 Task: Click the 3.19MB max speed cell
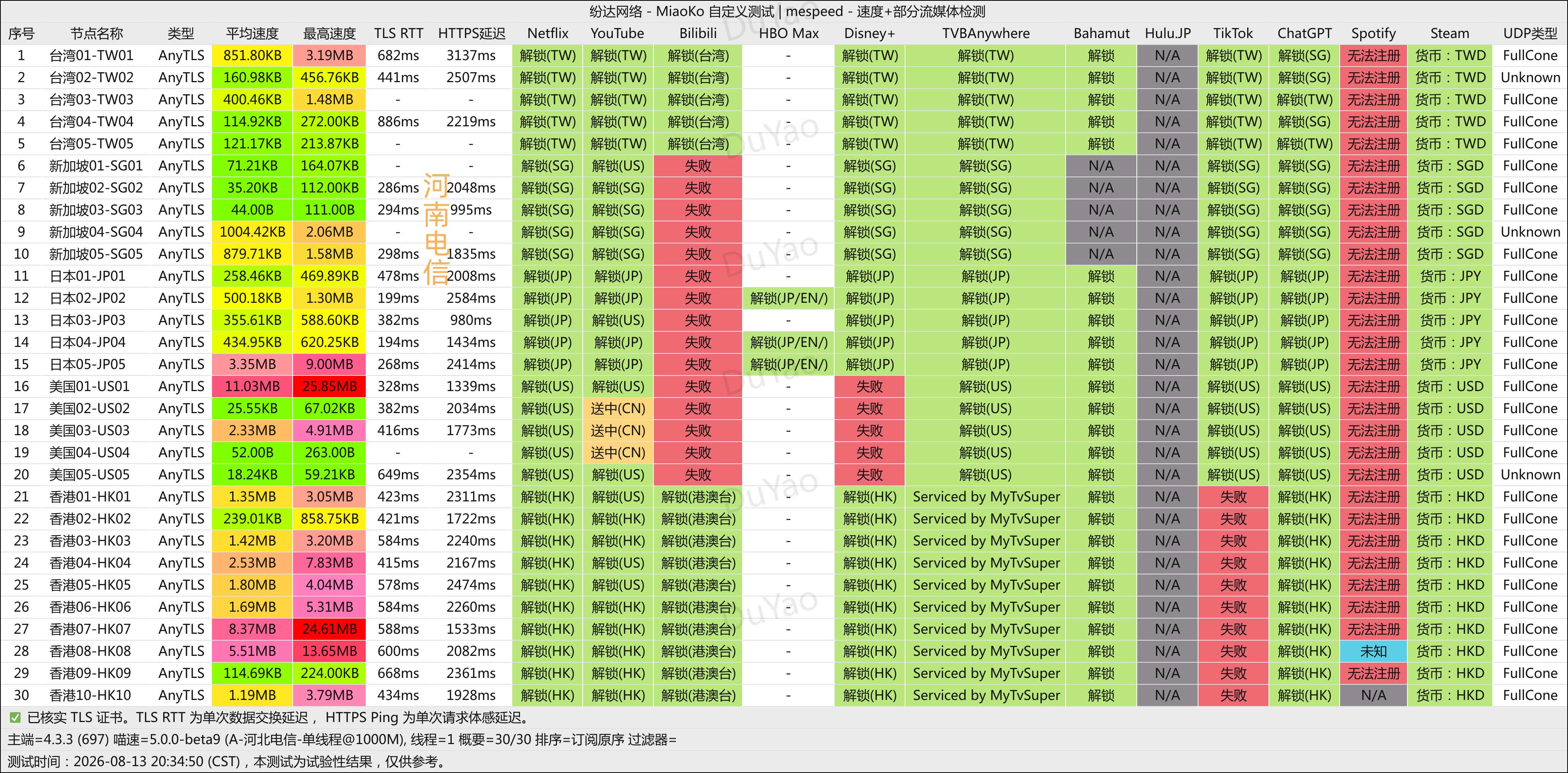click(x=329, y=56)
